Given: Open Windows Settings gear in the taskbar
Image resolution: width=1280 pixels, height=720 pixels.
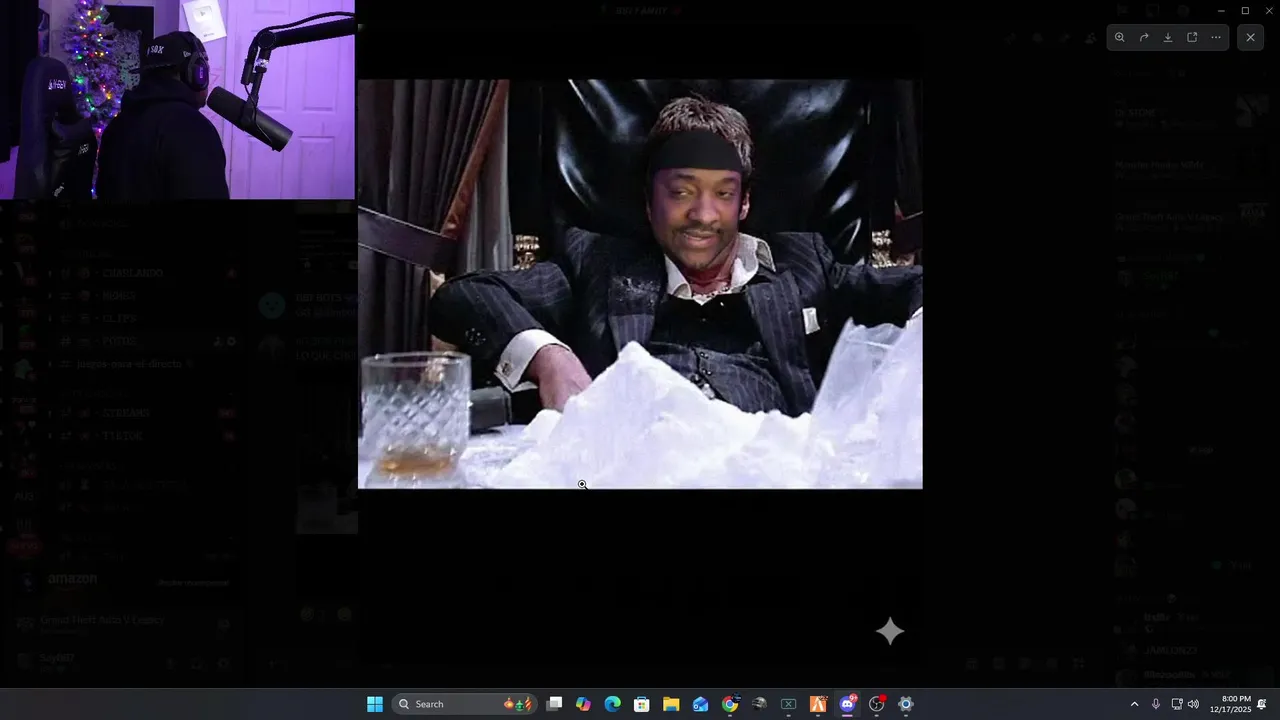Looking at the screenshot, I should 906,704.
